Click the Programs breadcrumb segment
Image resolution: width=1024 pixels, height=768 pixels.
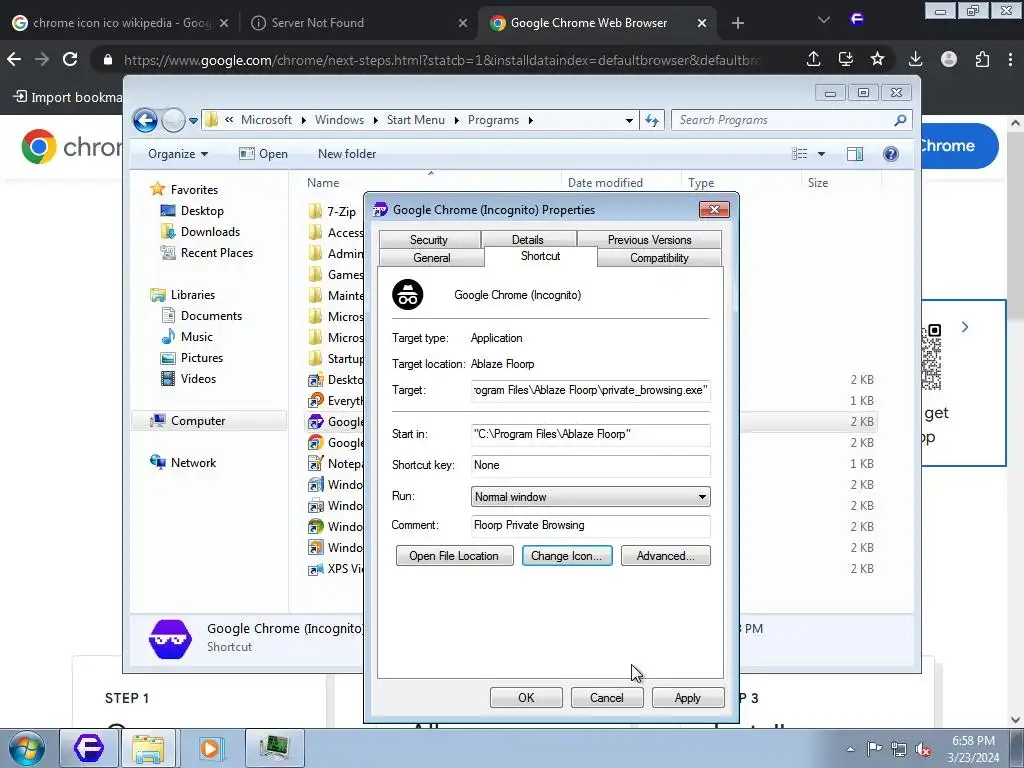[x=493, y=120]
